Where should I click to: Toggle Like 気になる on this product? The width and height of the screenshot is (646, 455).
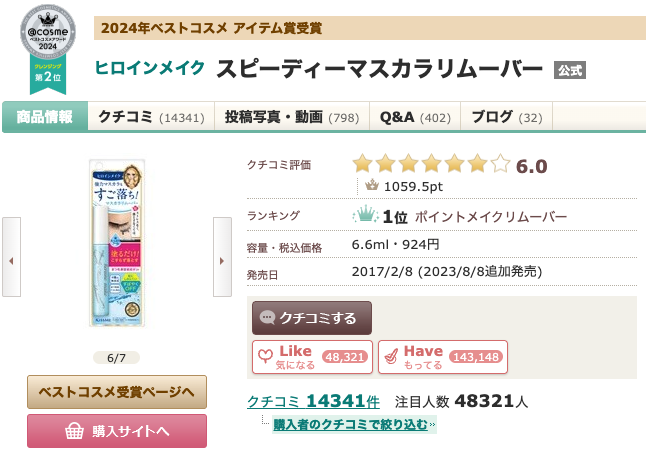(313, 356)
